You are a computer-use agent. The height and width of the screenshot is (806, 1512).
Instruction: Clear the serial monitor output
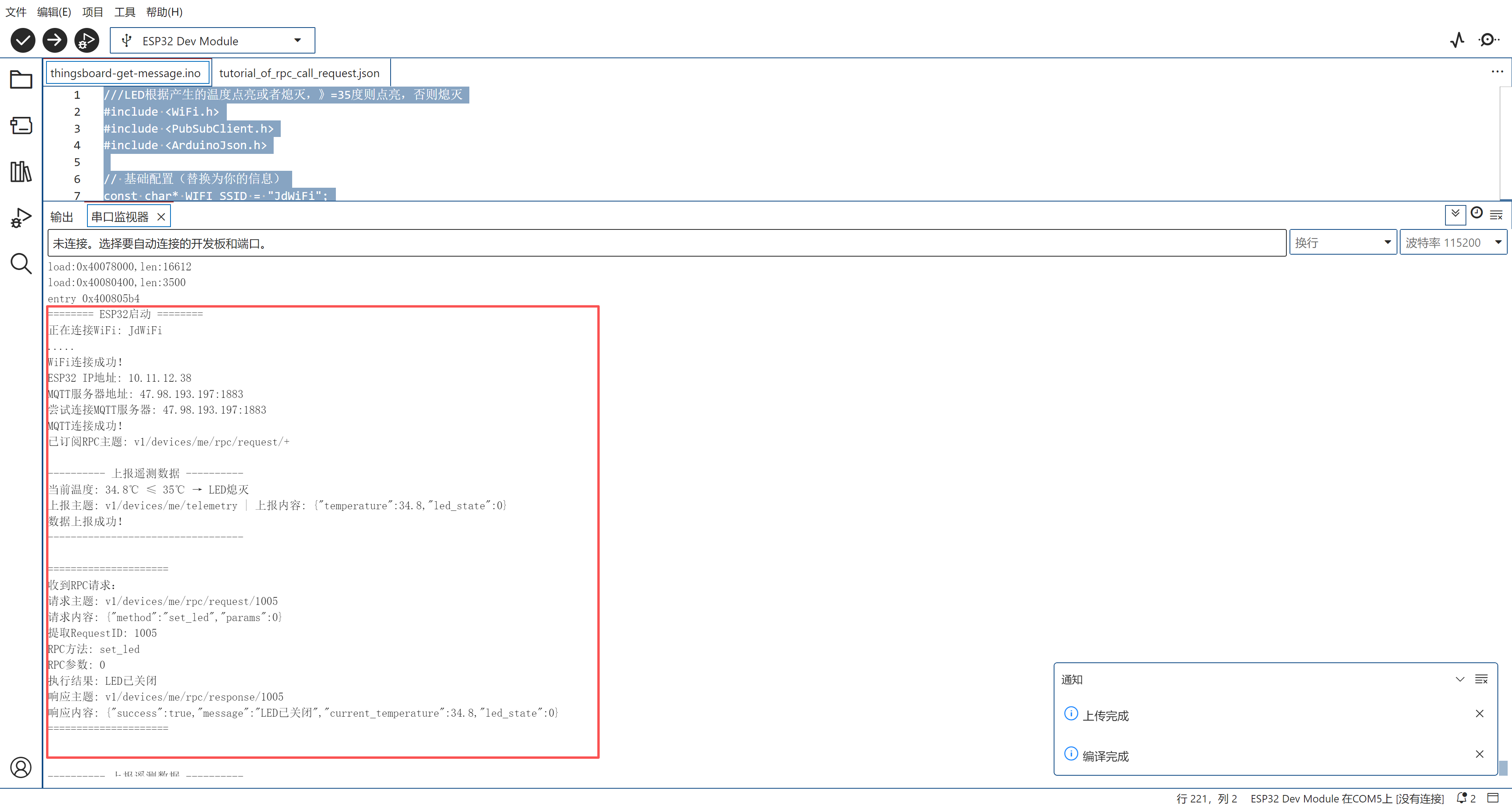click(1496, 215)
